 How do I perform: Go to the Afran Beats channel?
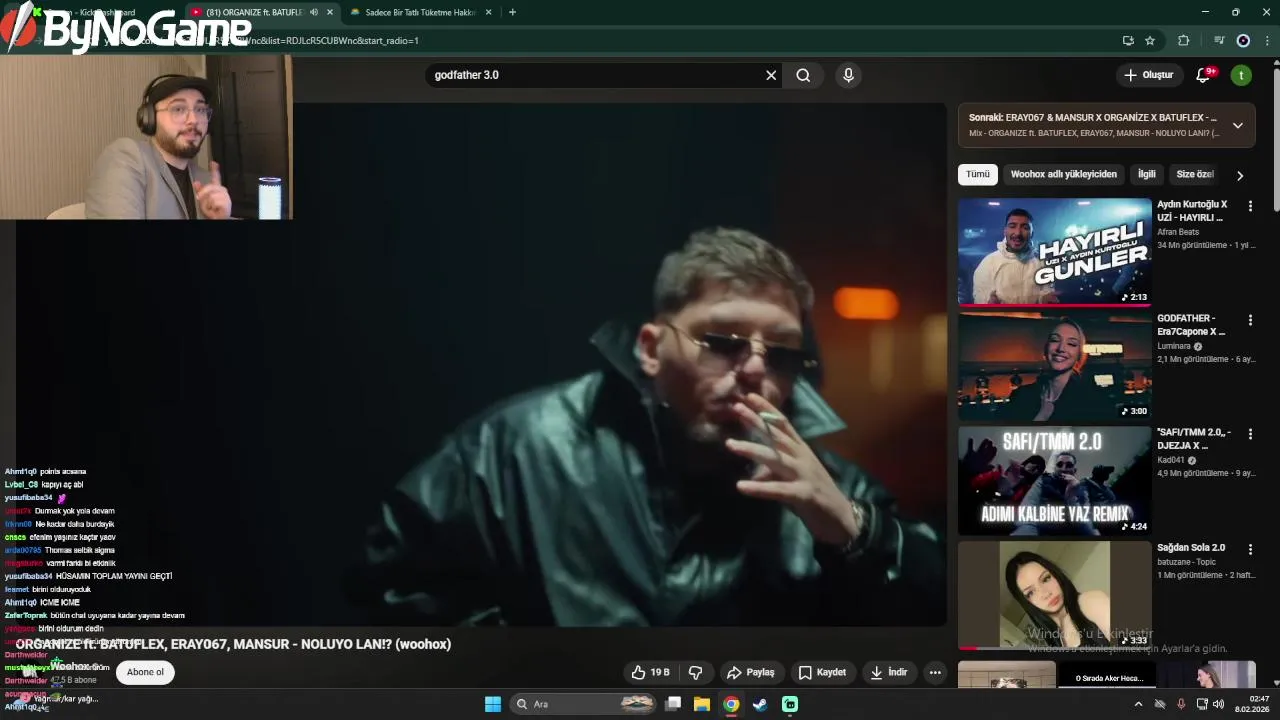pyautogui.click(x=1178, y=232)
